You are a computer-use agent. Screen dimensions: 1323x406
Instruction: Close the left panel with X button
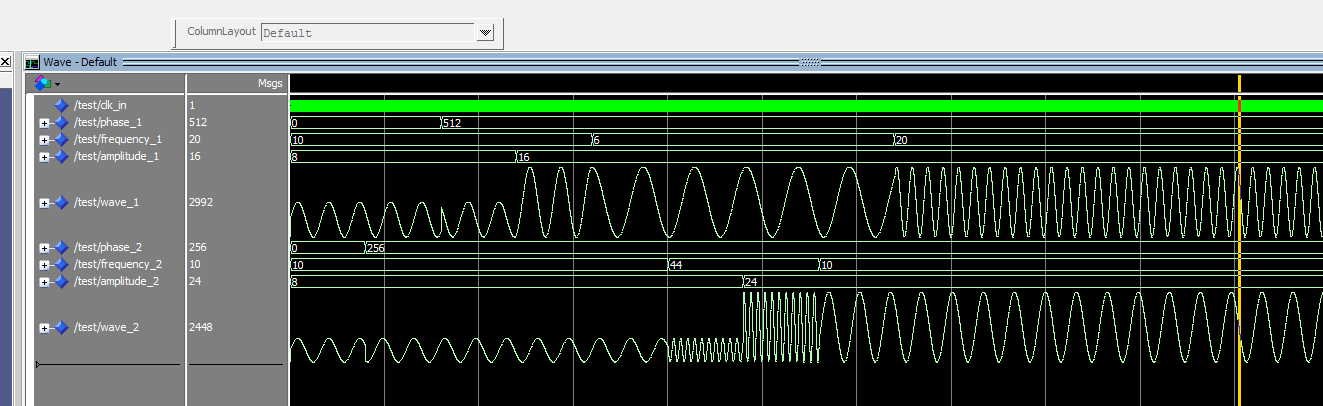point(5,62)
